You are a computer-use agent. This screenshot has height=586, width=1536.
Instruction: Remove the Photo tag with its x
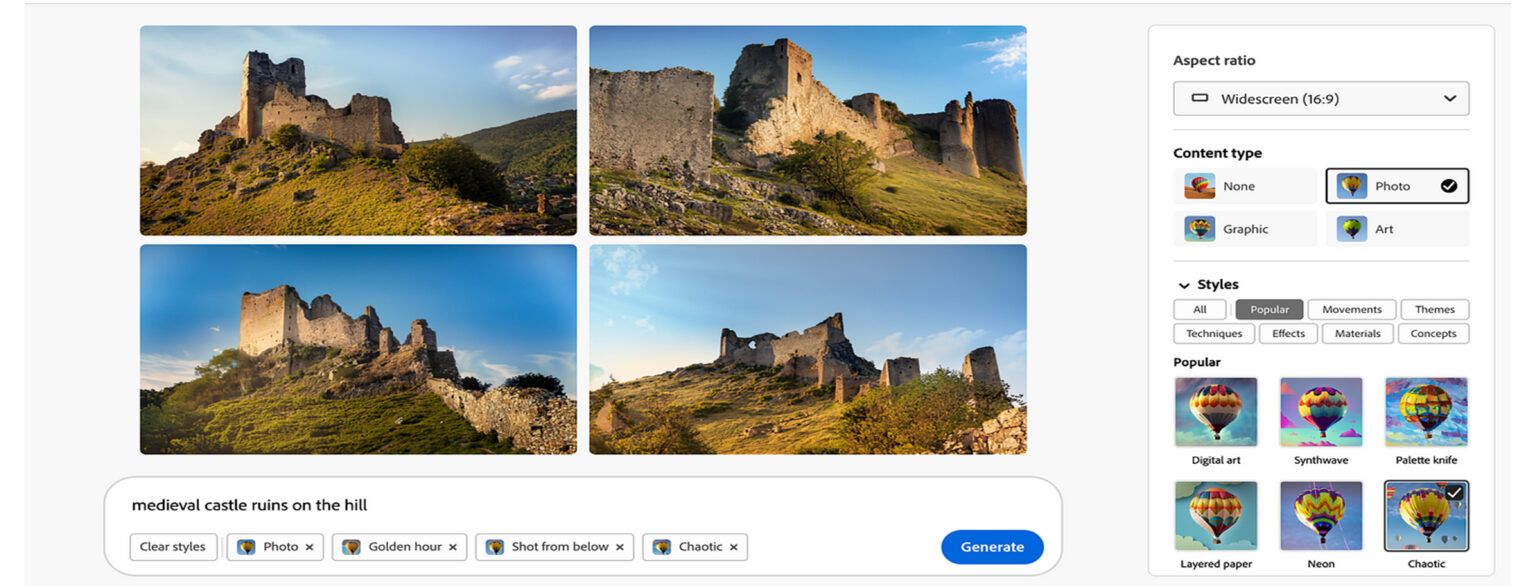(309, 547)
